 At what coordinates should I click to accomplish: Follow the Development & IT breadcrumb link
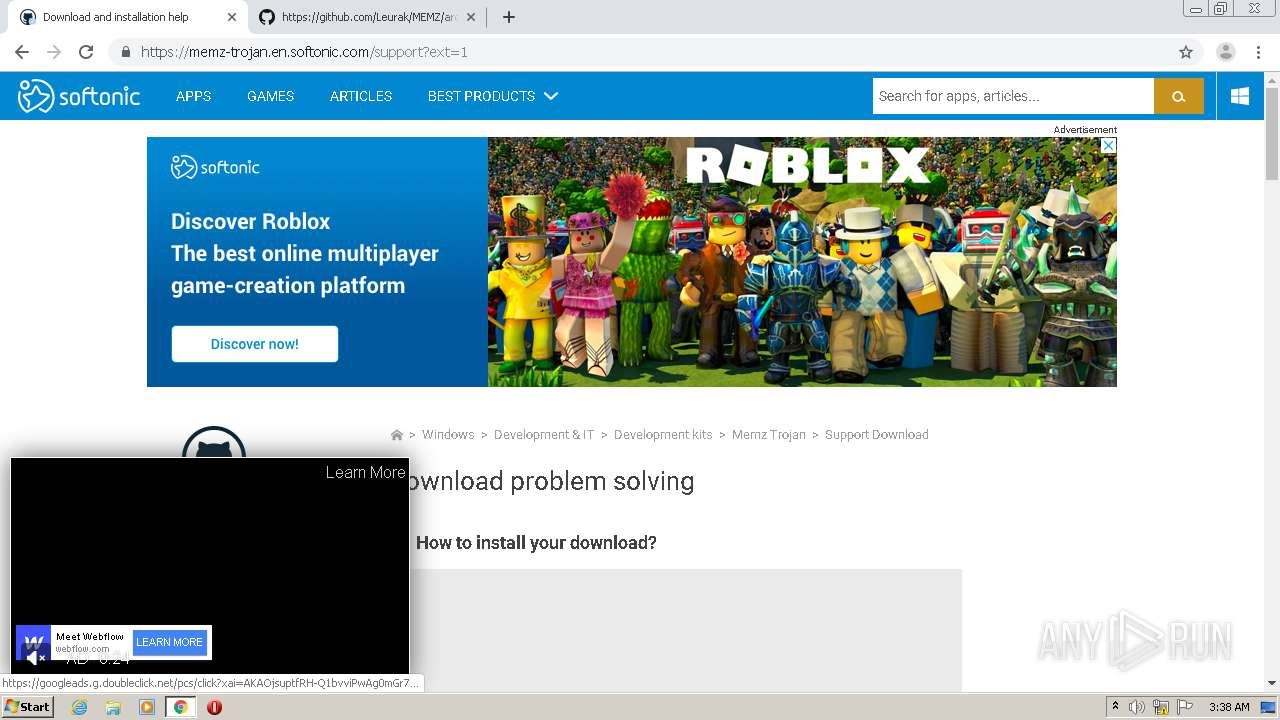tap(544, 435)
